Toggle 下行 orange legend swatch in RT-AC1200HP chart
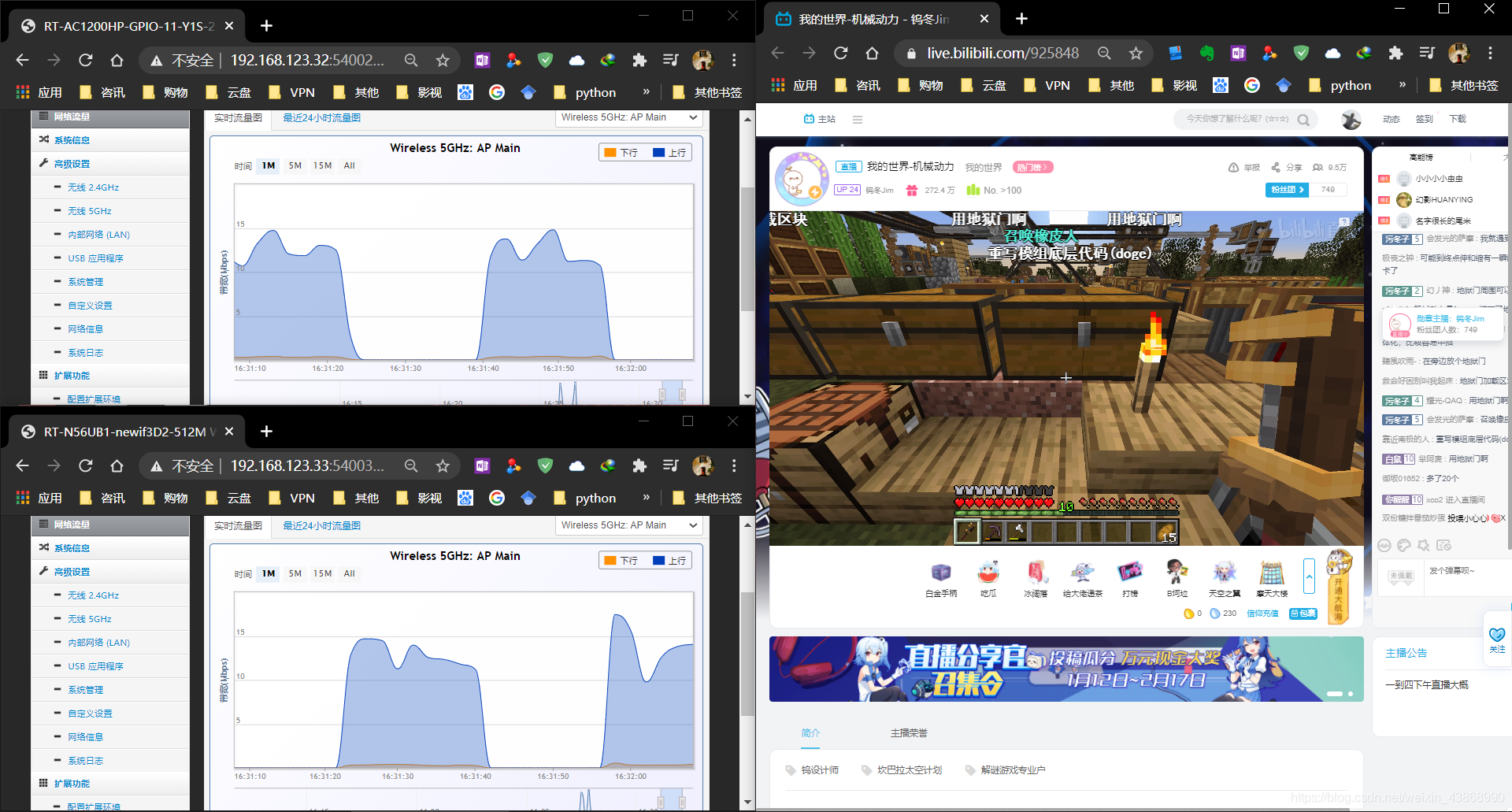Viewport: 1512px width, 812px height. 610,153
